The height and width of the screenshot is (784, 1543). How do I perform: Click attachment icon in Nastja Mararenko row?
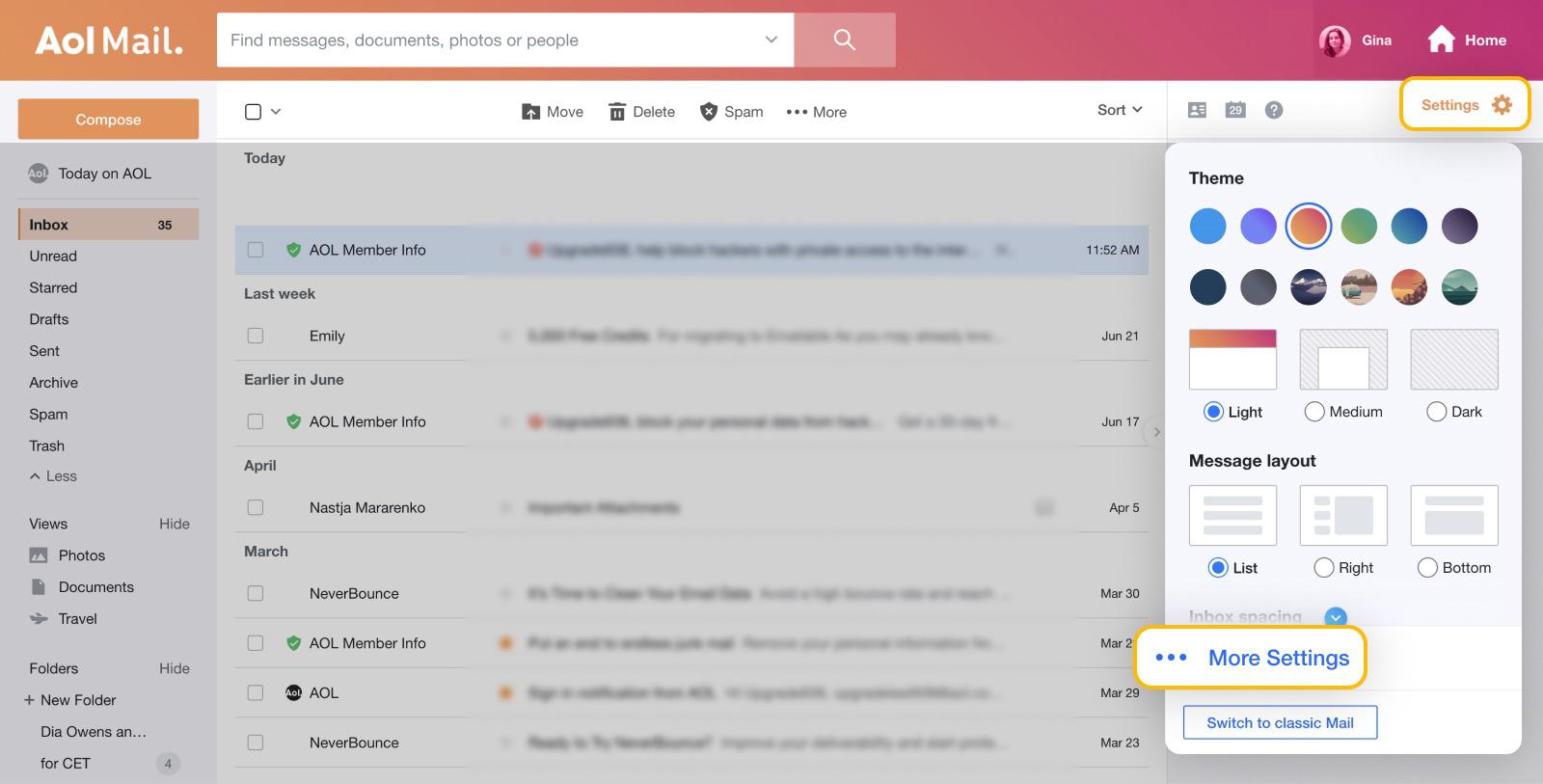coord(1044,507)
